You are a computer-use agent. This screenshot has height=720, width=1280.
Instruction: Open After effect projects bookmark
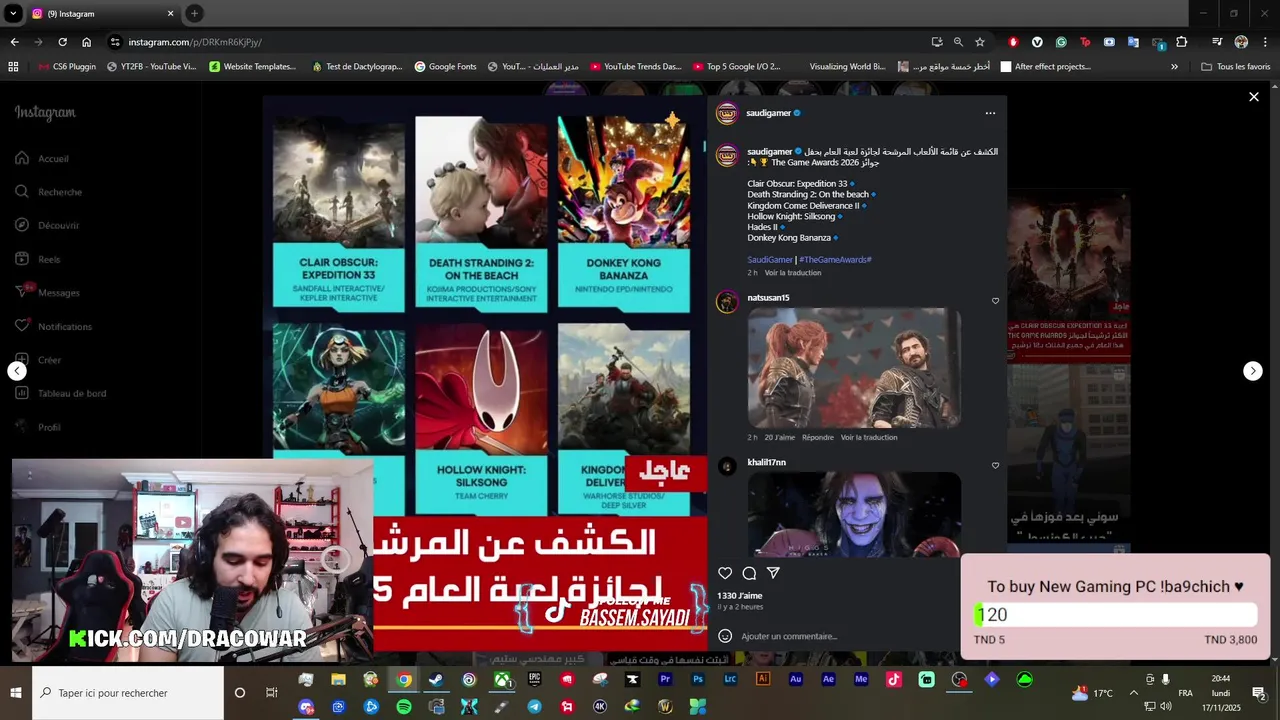[x=1045, y=67]
